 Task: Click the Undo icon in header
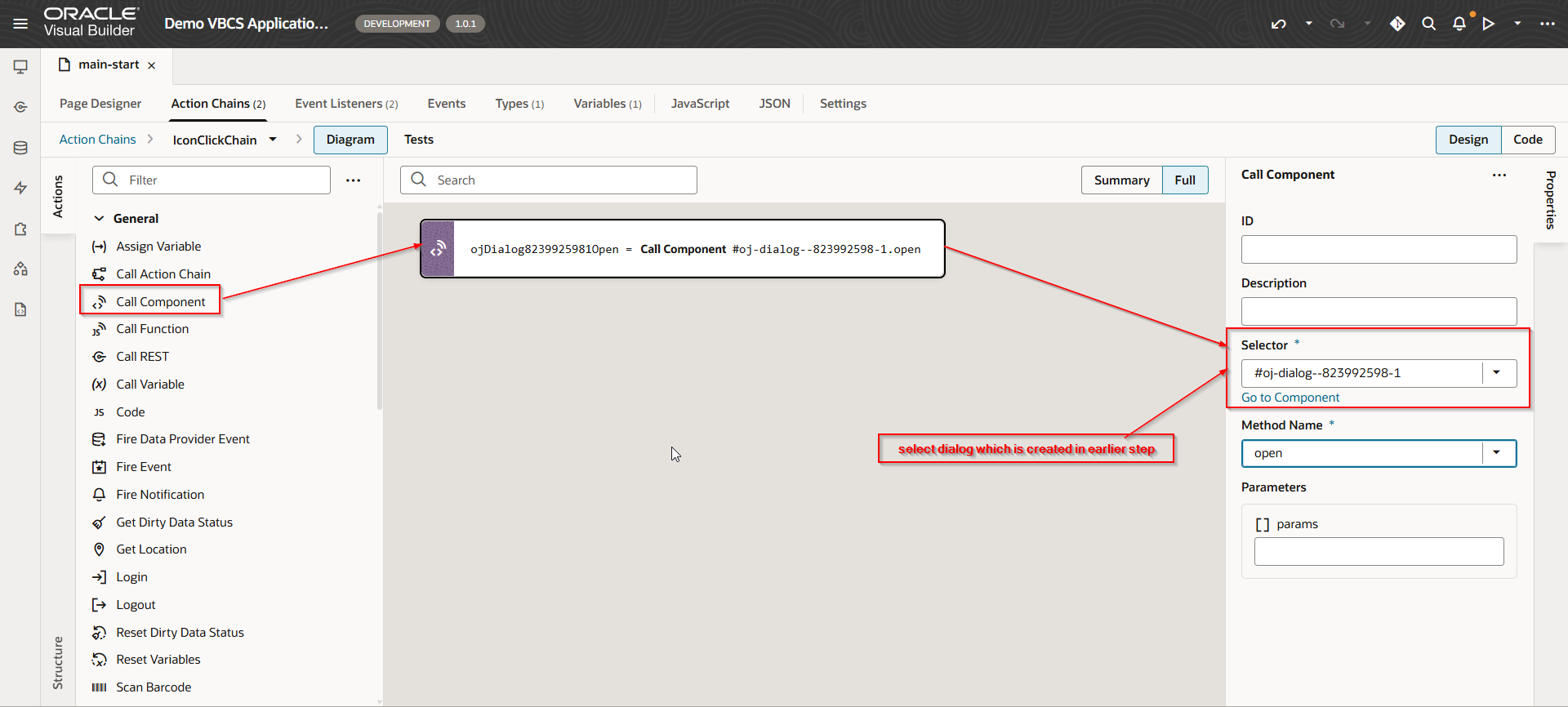tap(1278, 24)
